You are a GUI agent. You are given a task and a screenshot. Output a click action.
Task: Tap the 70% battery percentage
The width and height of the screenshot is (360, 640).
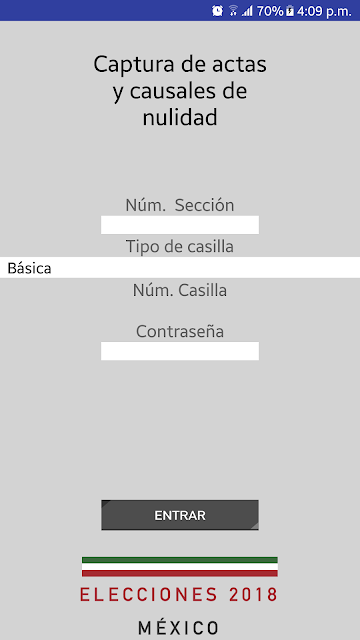tap(270, 11)
